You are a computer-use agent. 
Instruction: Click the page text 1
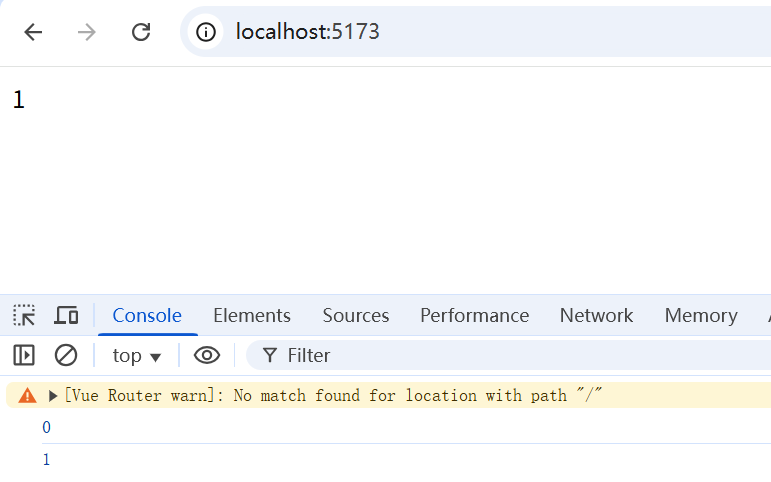(x=19, y=100)
